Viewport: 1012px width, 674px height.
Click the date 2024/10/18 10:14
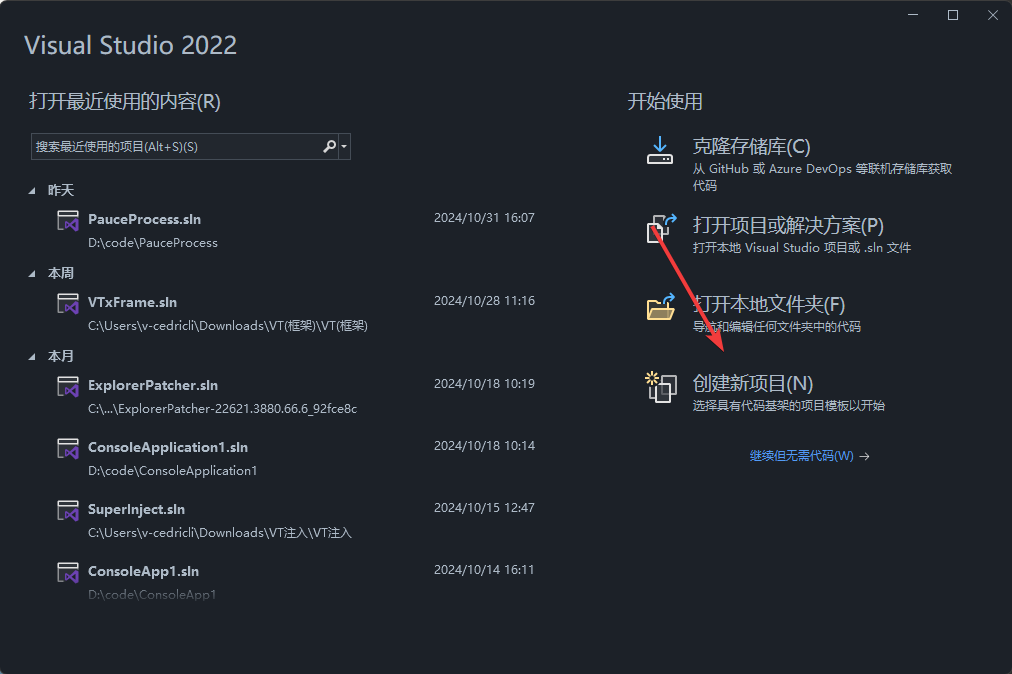(484, 445)
